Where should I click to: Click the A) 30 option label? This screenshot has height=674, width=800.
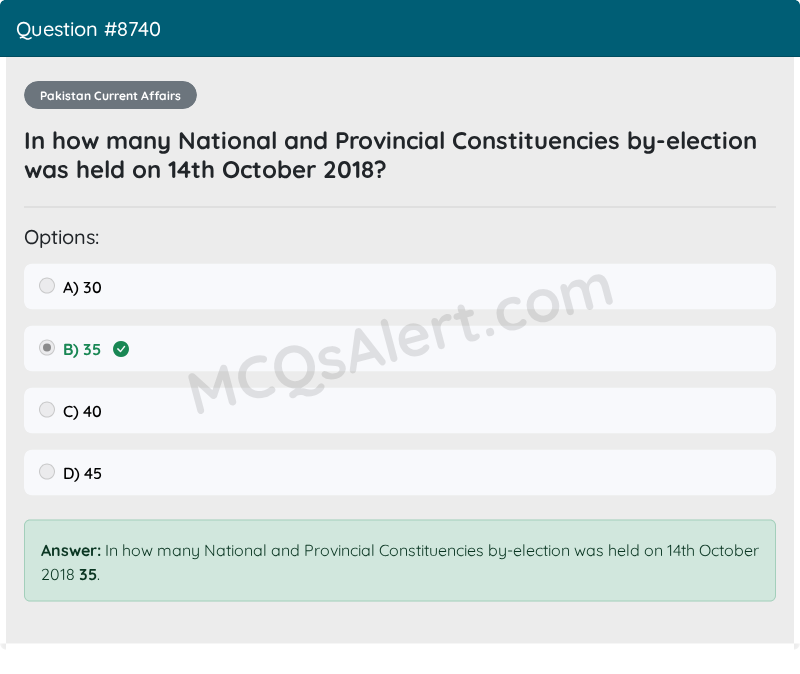[82, 288]
